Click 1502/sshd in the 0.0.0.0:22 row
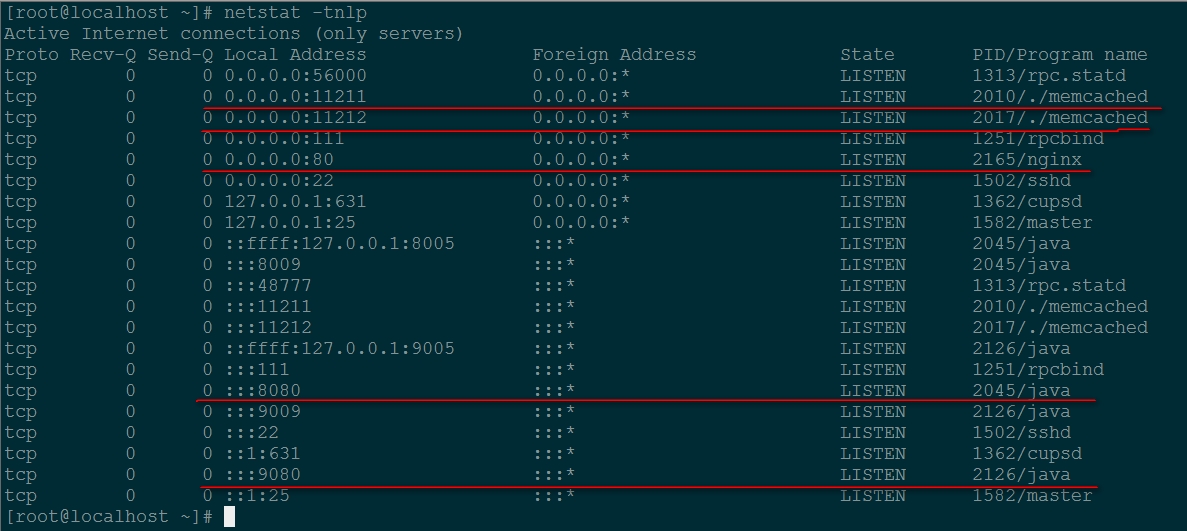 click(1021, 181)
